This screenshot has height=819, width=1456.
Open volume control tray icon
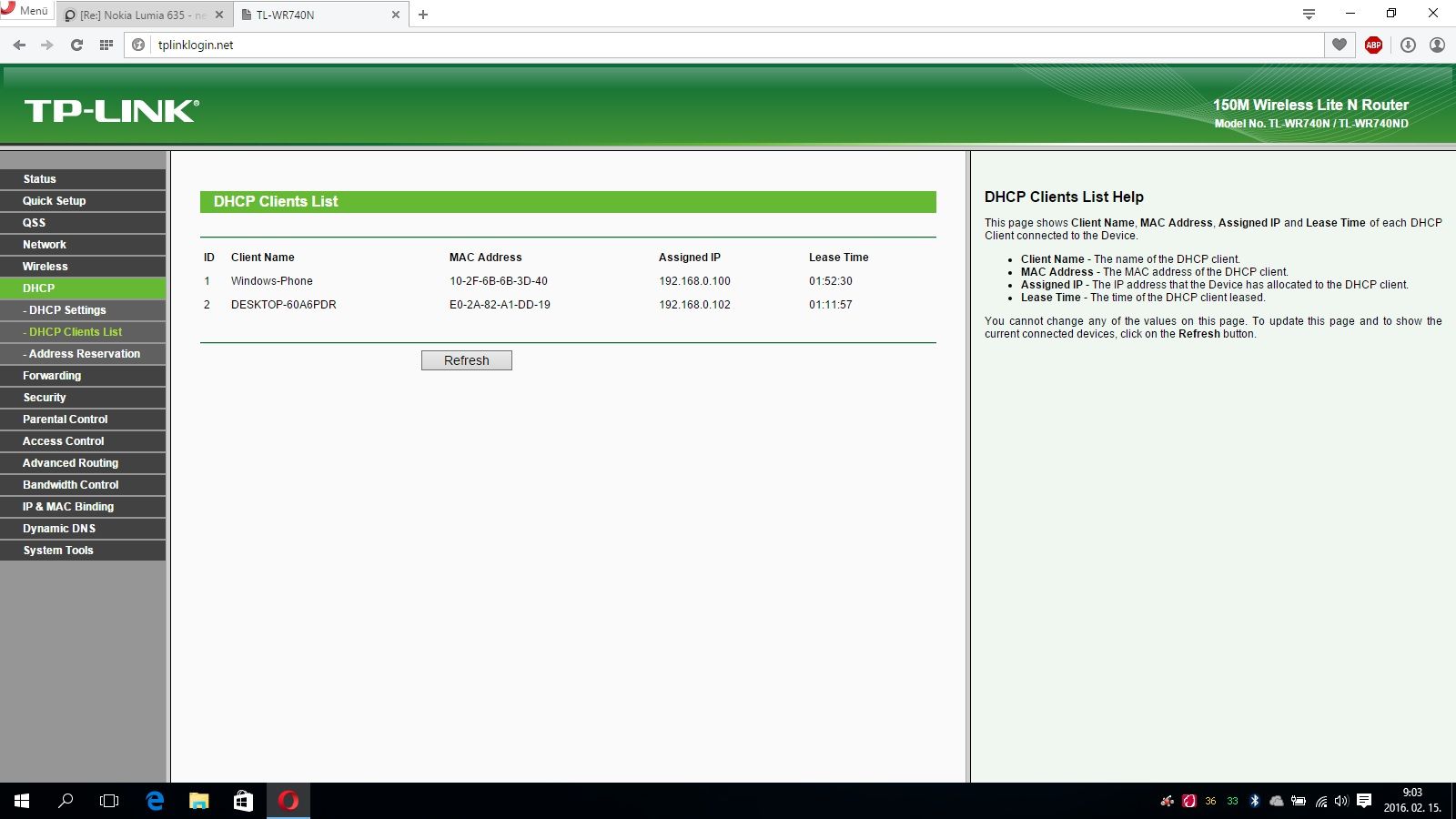tap(1341, 801)
